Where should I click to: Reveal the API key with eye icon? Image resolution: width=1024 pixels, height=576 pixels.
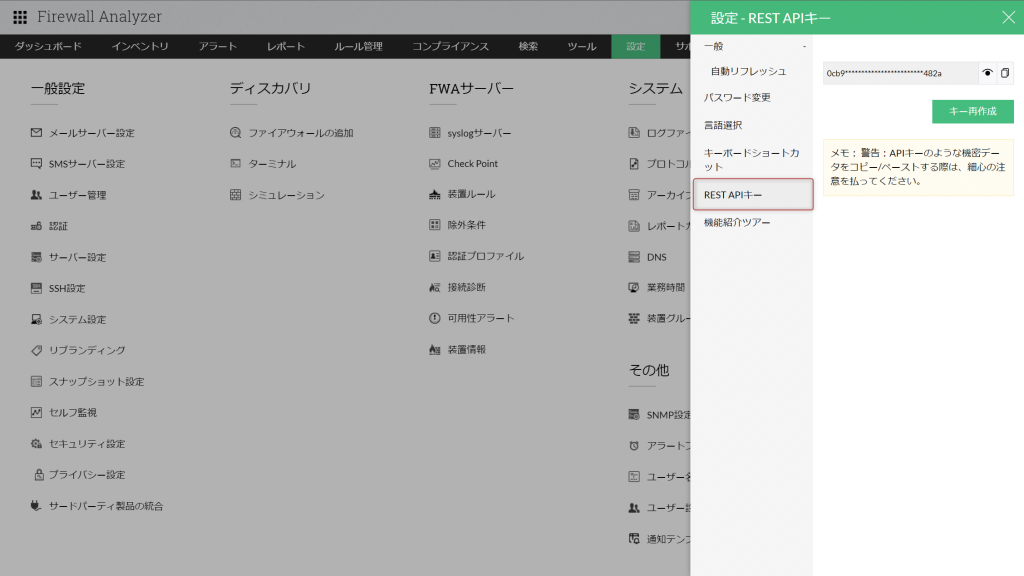click(987, 73)
